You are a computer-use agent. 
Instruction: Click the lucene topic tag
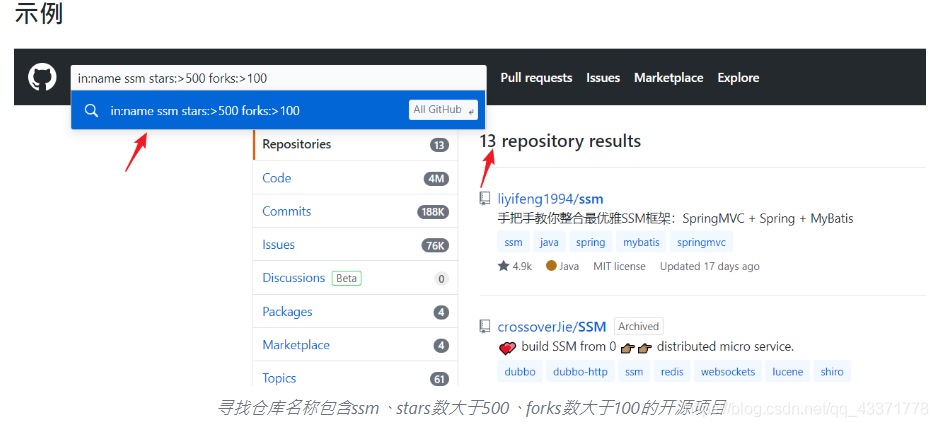point(788,371)
